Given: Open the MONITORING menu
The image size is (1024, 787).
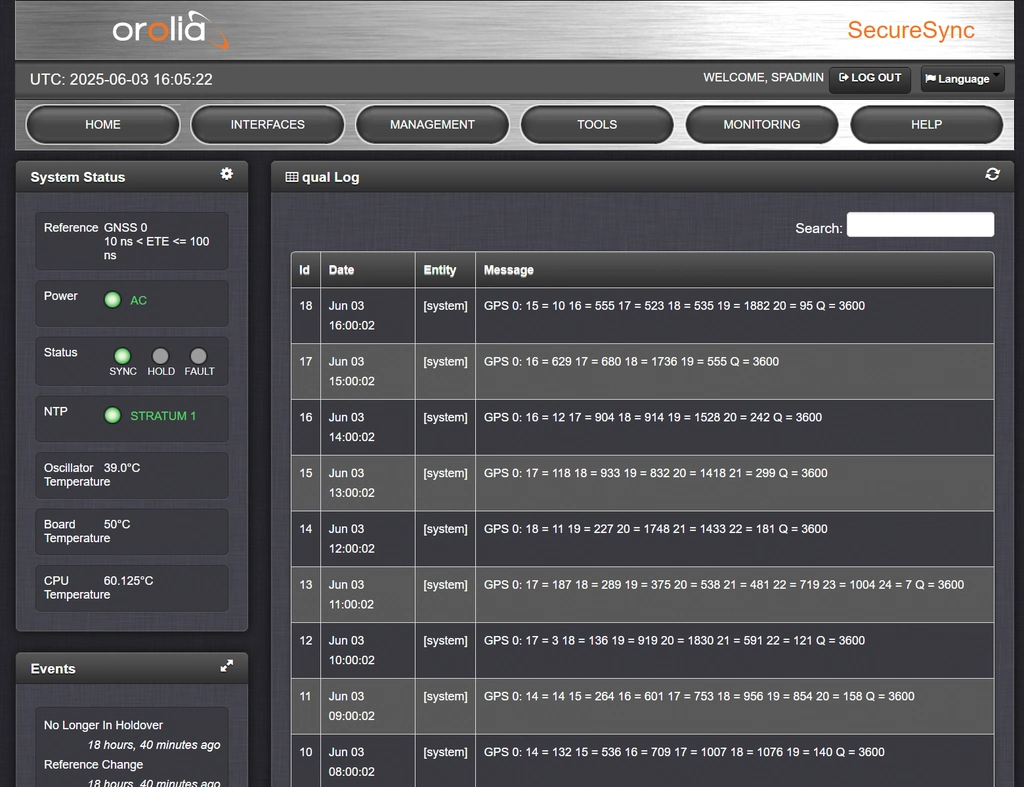Looking at the screenshot, I should 761,124.
